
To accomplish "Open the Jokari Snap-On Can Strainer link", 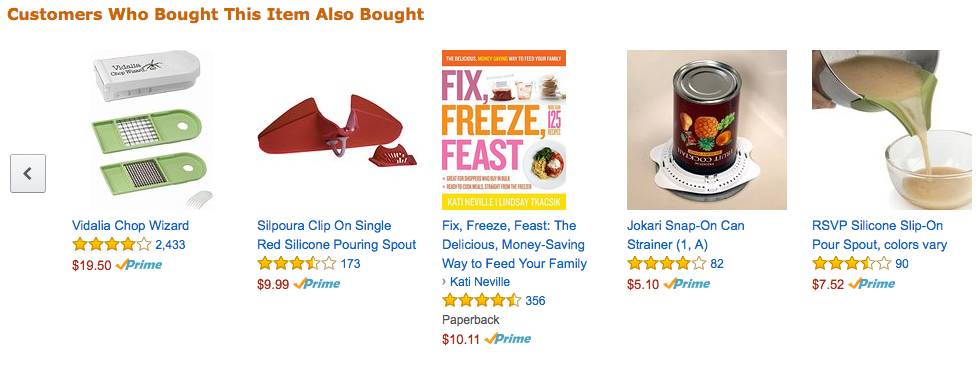I will click(686, 235).
